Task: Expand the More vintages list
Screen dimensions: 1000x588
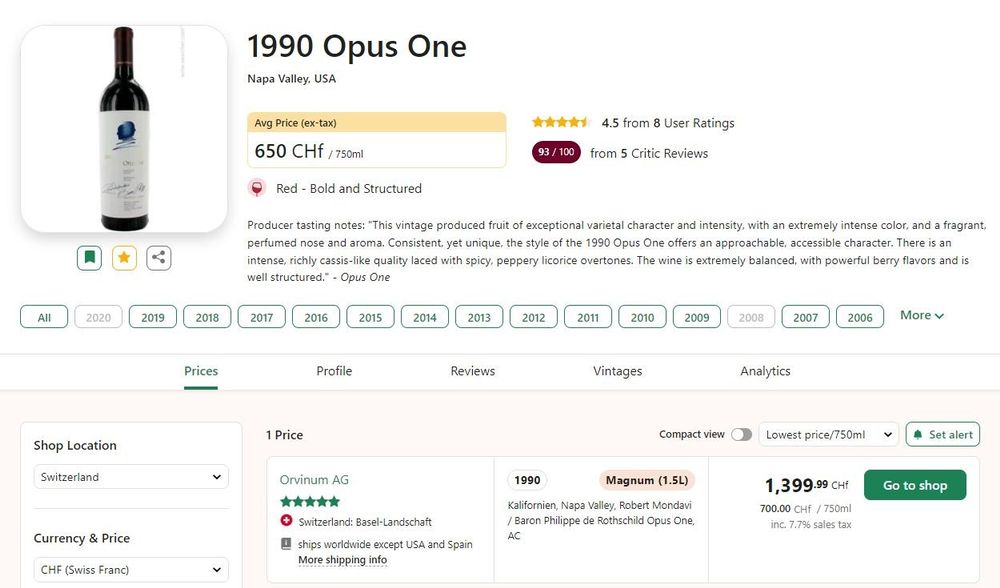Action: click(919, 315)
